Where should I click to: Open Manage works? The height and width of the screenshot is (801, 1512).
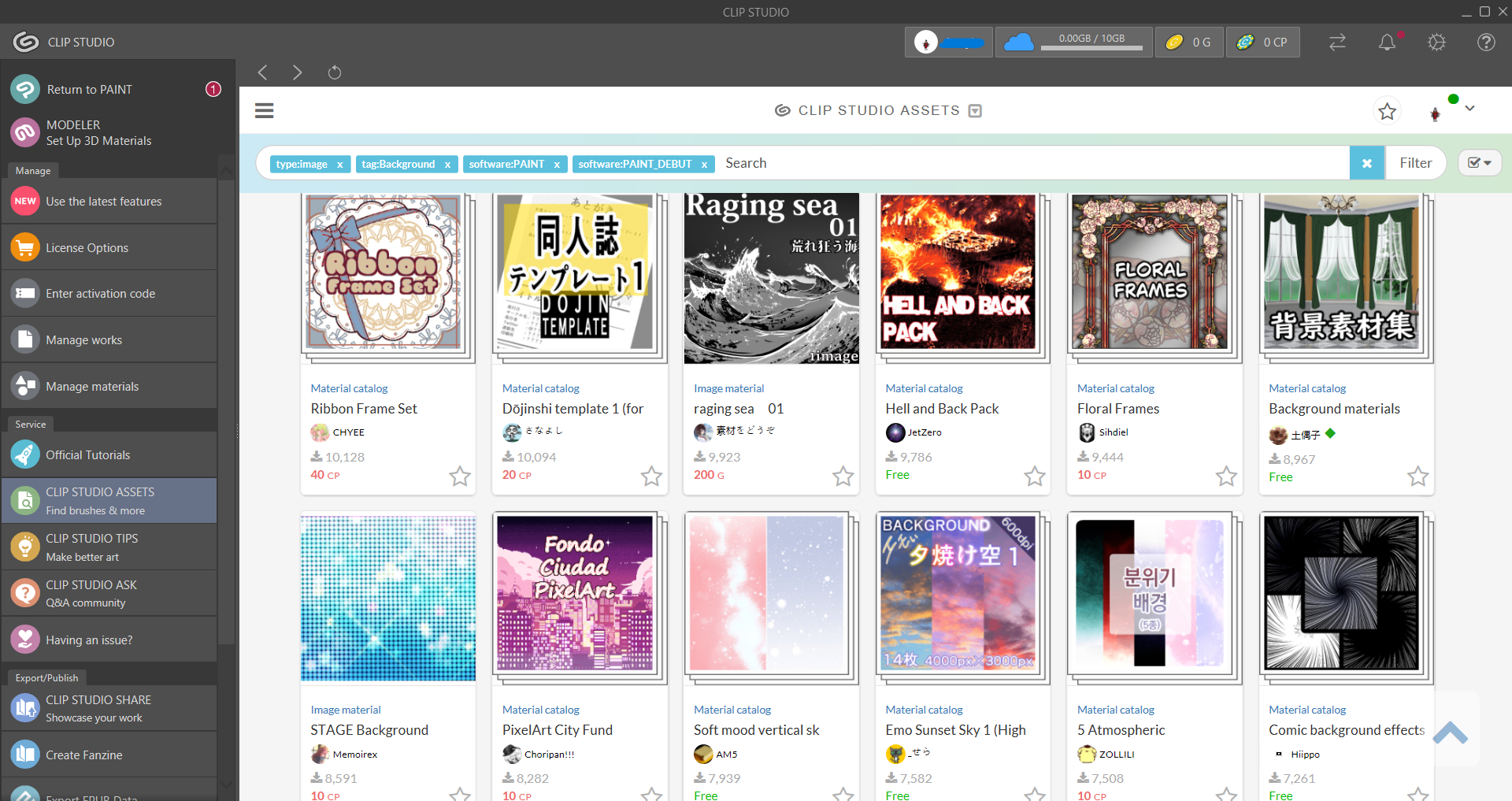tap(109, 339)
